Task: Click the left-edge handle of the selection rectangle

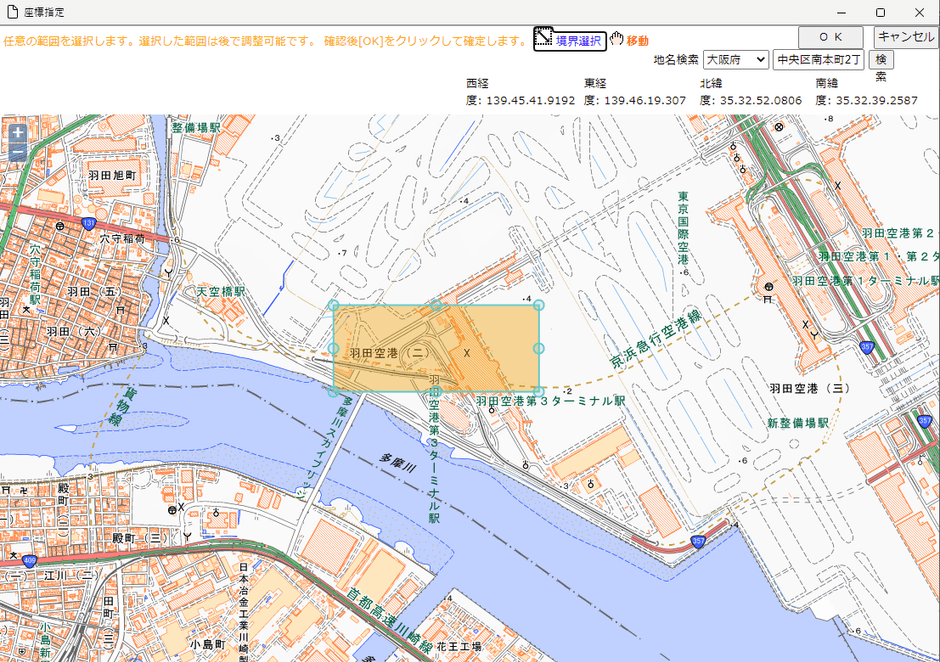Action: click(334, 347)
